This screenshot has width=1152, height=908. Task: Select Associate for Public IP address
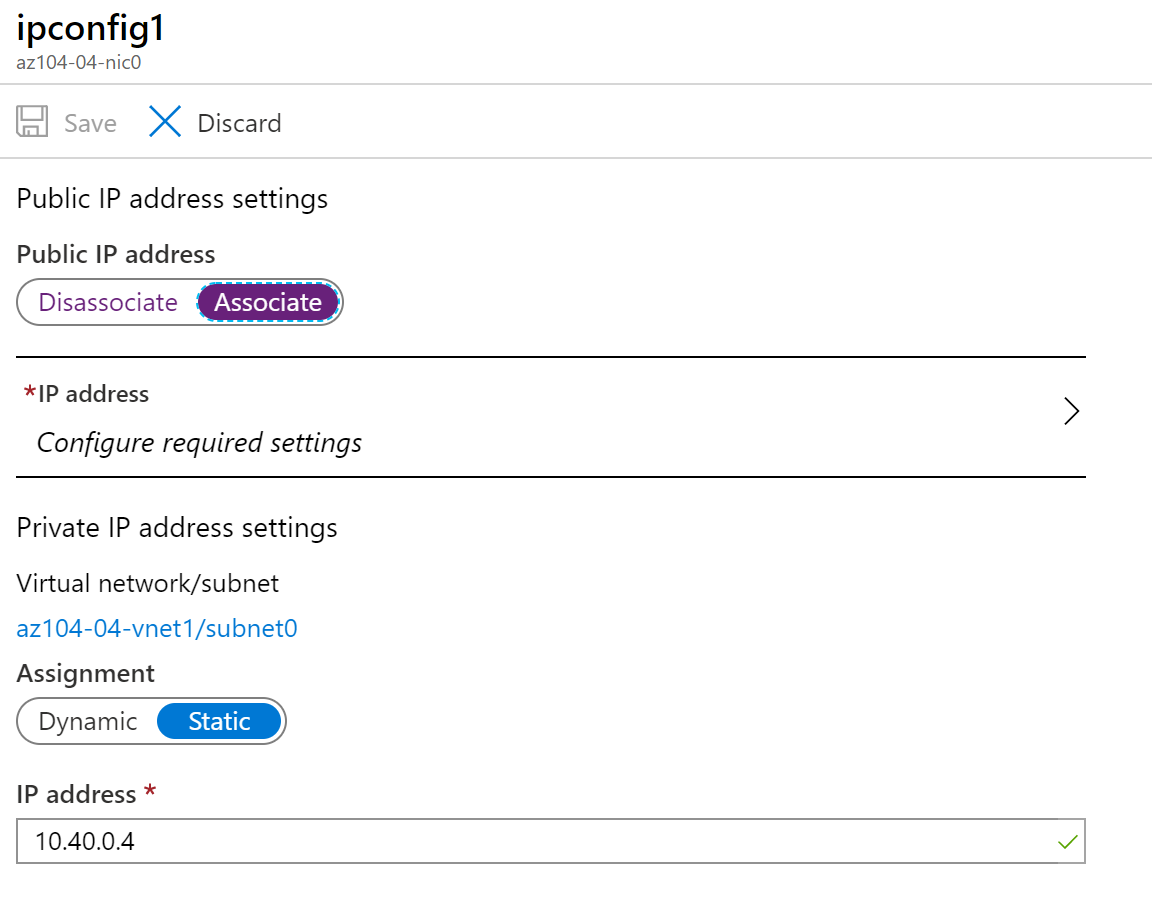pyautogui.click(x=268, y=302)
